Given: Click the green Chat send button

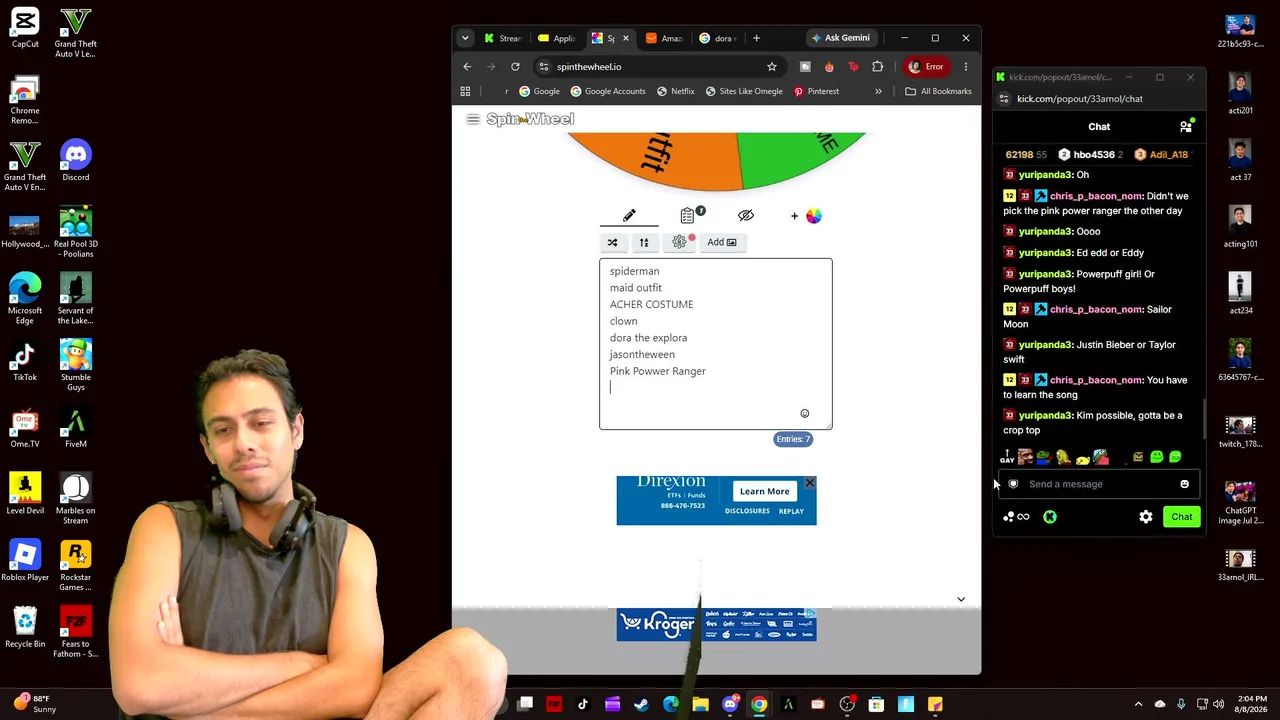Looking at the screenshot, I should (x=1182, y=517).
